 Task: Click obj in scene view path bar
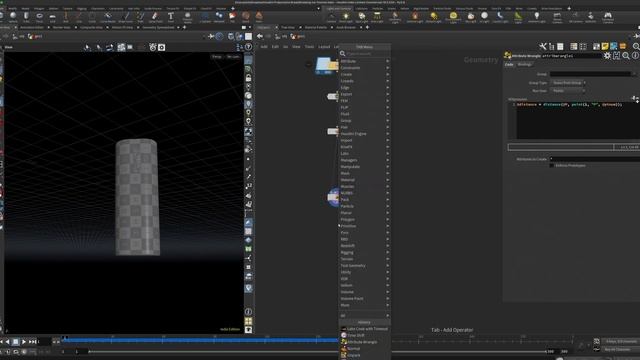coord(19,36)
